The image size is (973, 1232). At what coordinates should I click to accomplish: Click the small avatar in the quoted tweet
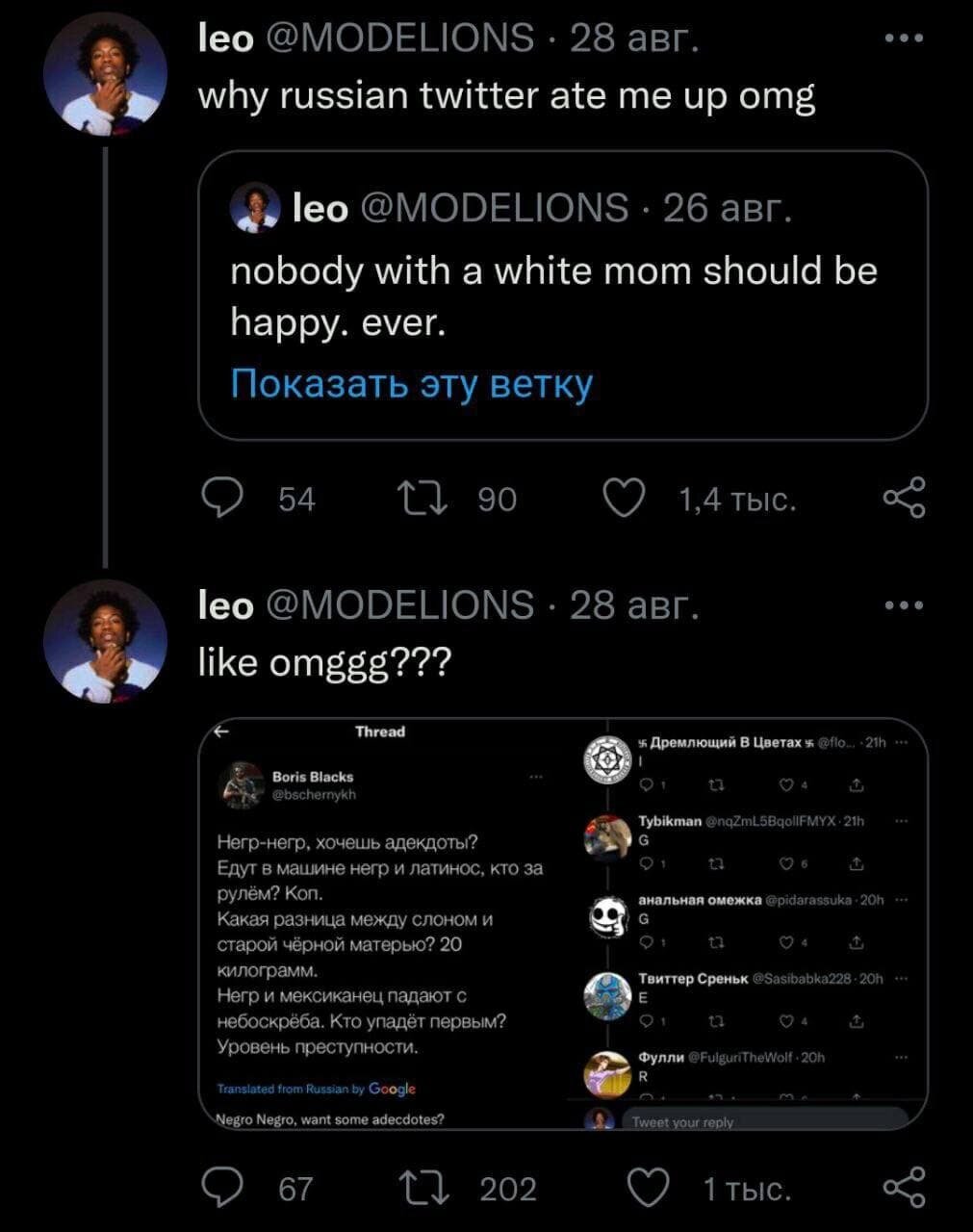pyautogui.click(x=255, y=208)
